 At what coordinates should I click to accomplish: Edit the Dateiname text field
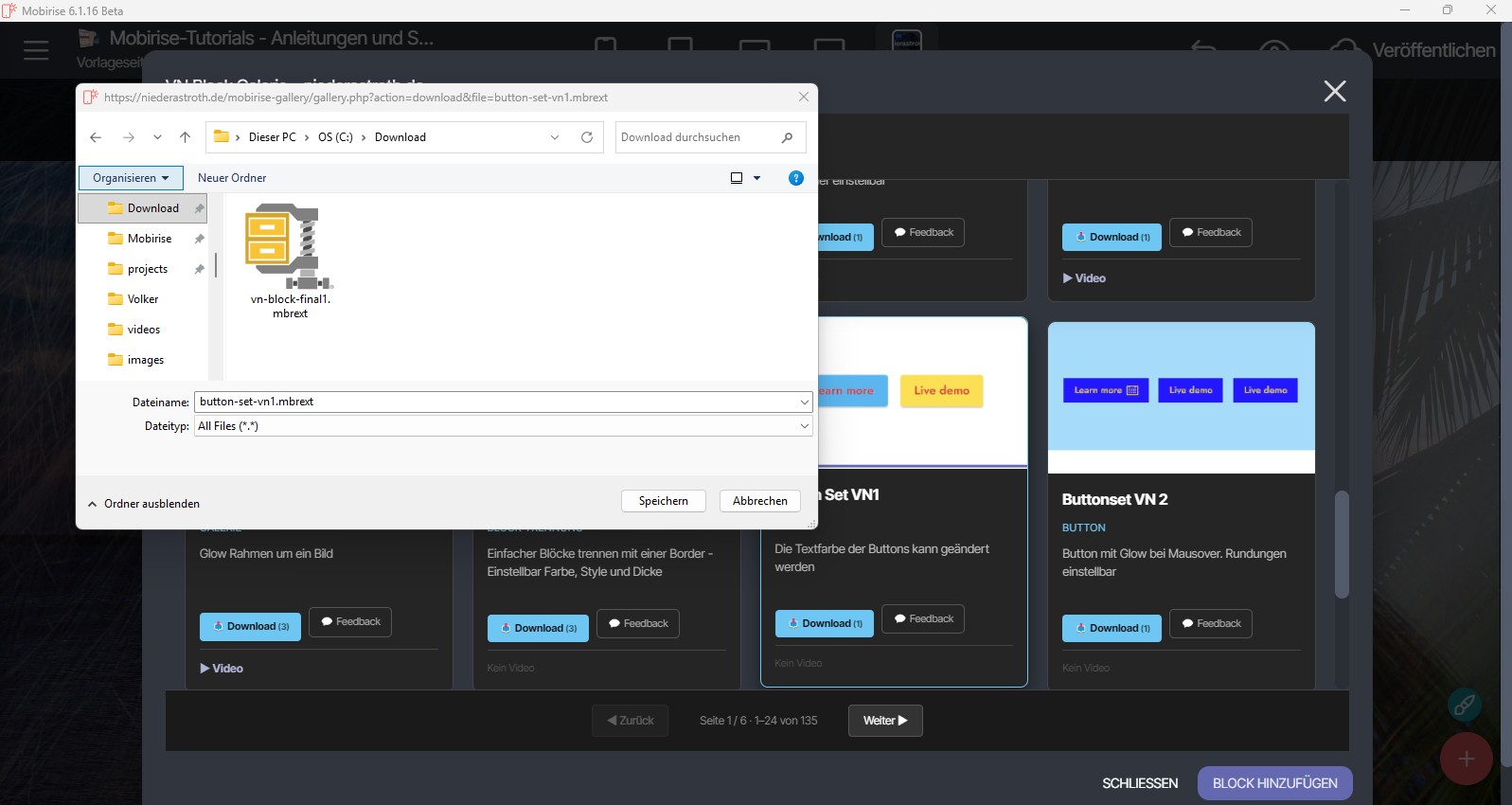click(496, 402)
